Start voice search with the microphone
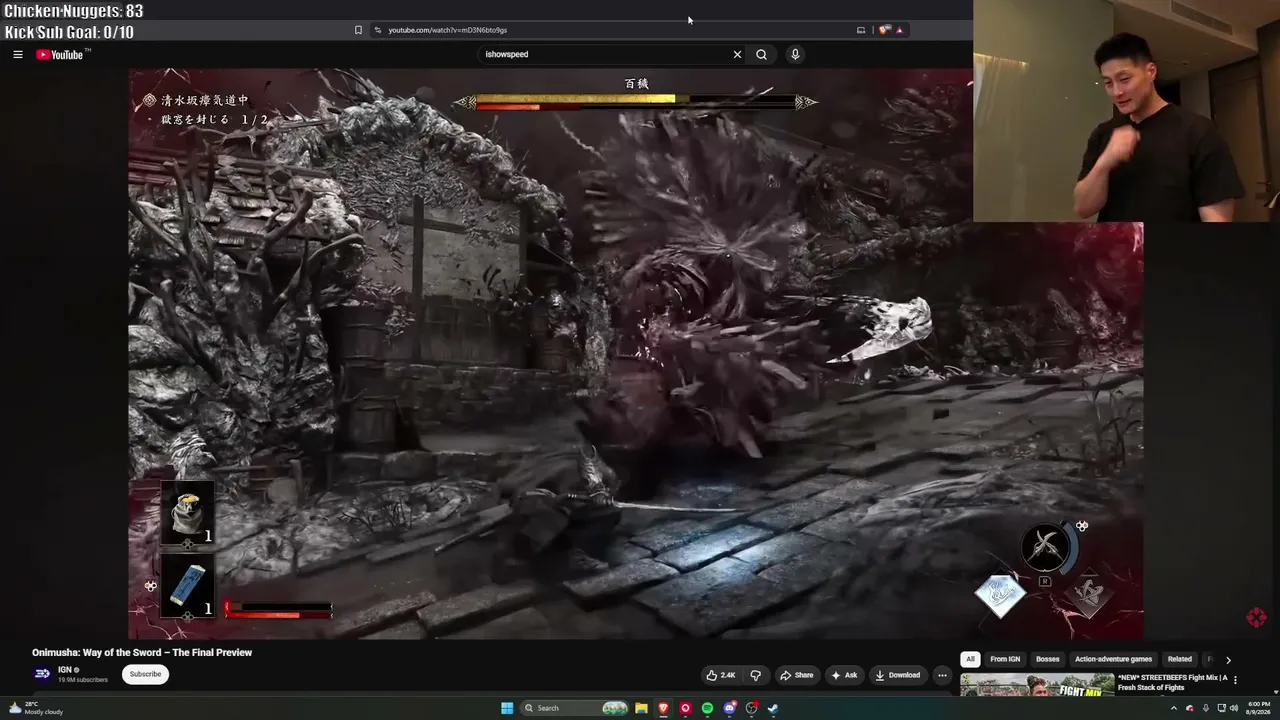The width and height of the screenshot is (1280, 720). [795, 54]
